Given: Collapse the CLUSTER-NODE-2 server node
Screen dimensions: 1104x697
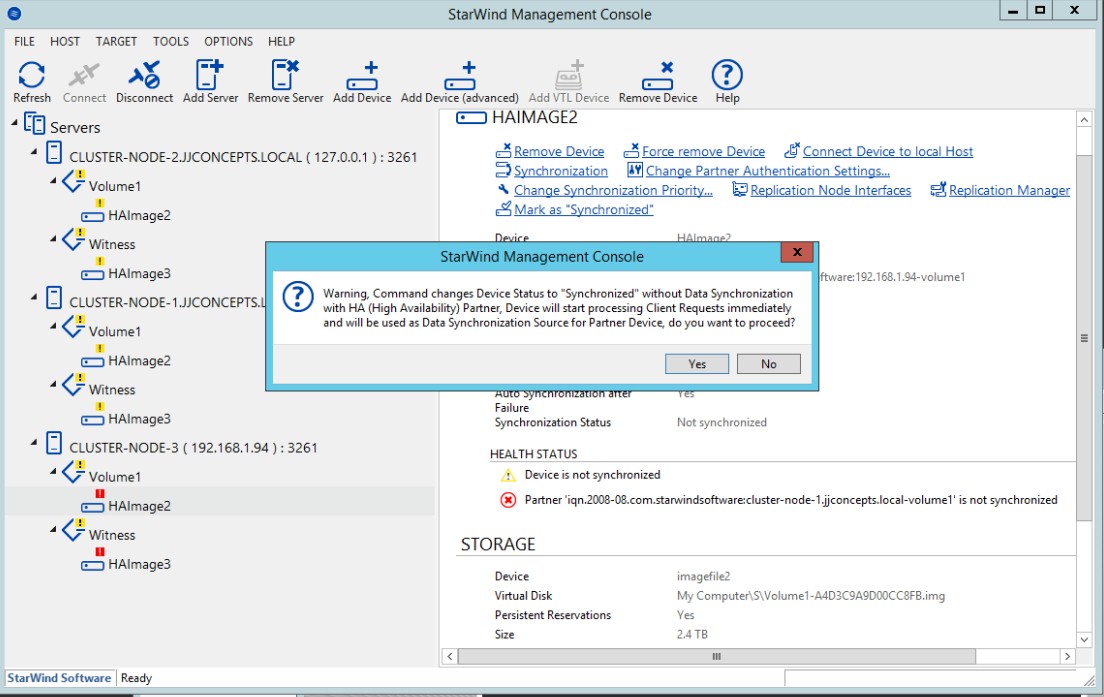Looking at the screenshot, I should tap(34, 151).
